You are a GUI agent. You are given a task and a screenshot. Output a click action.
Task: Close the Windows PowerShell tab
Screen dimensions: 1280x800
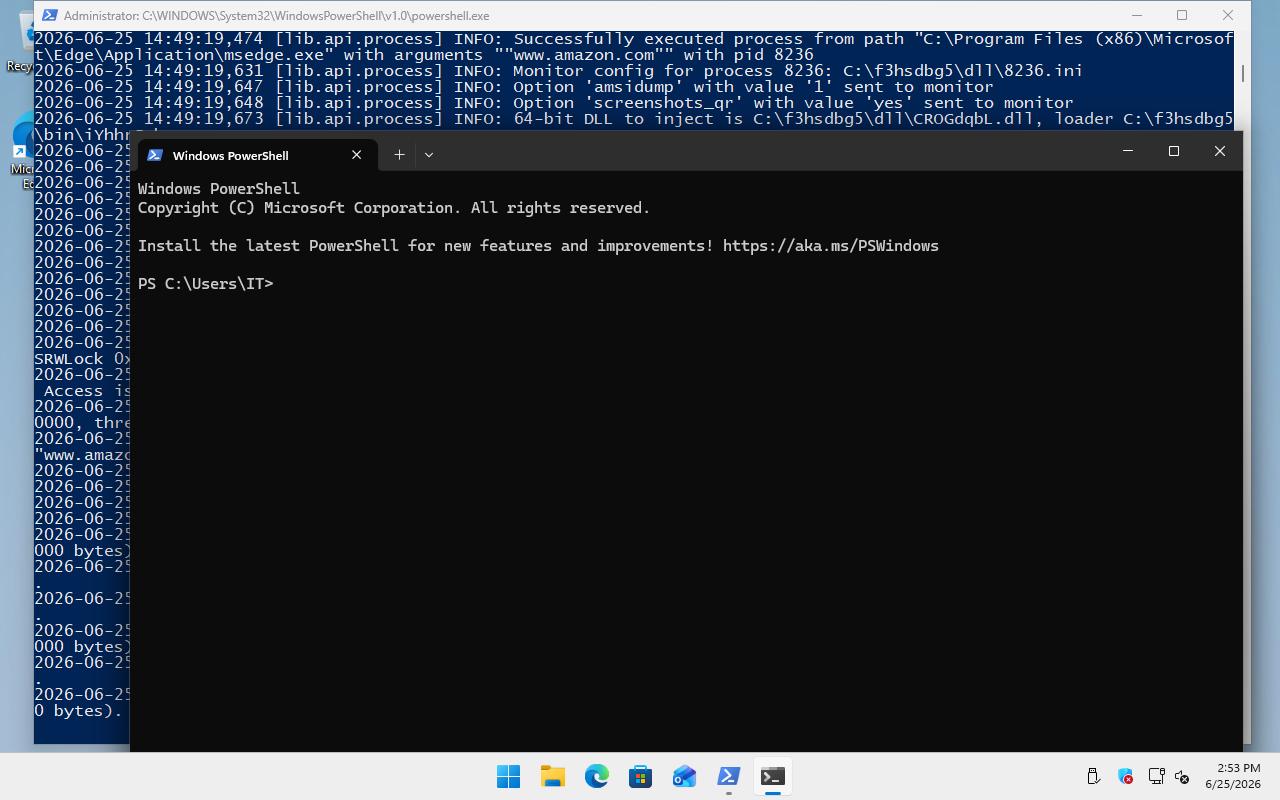[356, 155]
